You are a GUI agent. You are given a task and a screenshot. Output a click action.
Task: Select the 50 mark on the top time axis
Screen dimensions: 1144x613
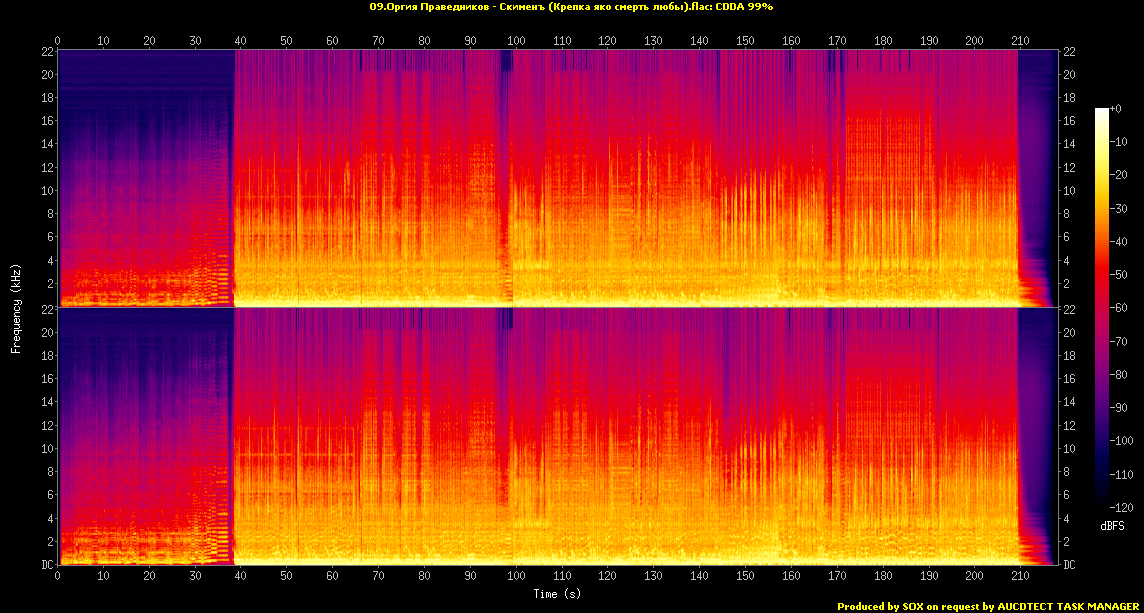[287, 41]
